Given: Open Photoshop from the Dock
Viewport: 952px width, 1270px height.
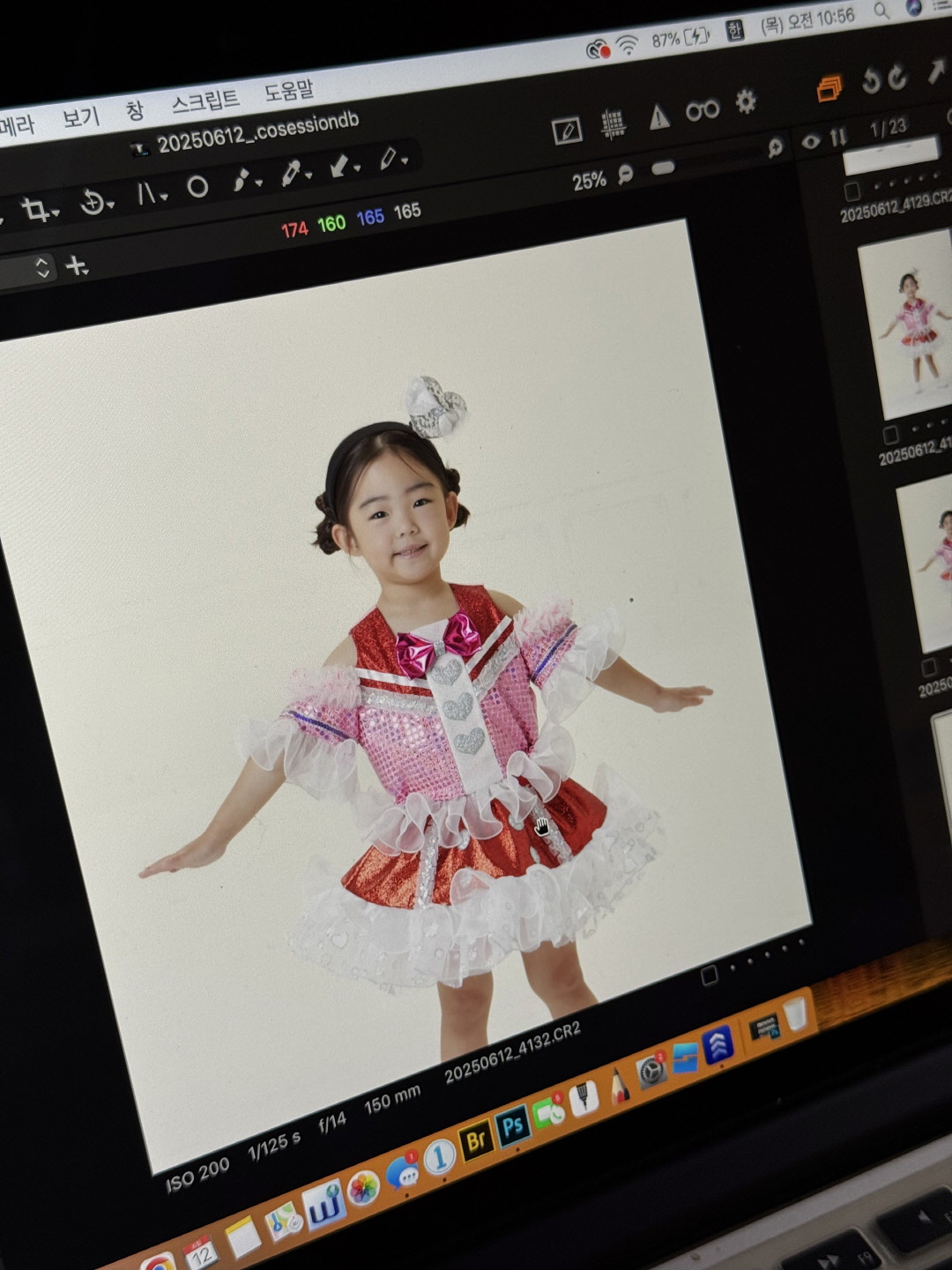Looking at the screenshot, I should coord(512,1125).
